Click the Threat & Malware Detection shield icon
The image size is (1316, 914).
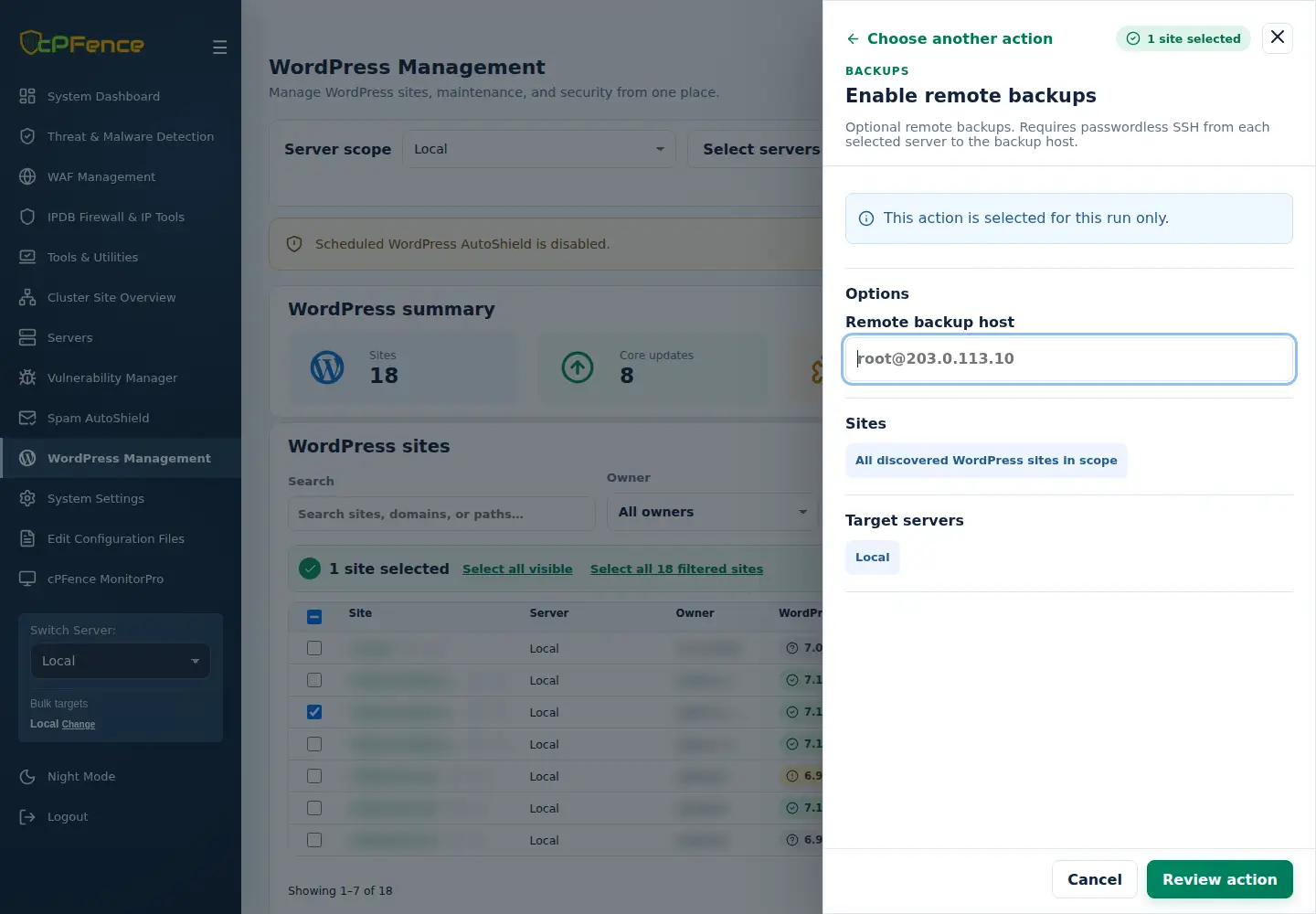point(27,136)
